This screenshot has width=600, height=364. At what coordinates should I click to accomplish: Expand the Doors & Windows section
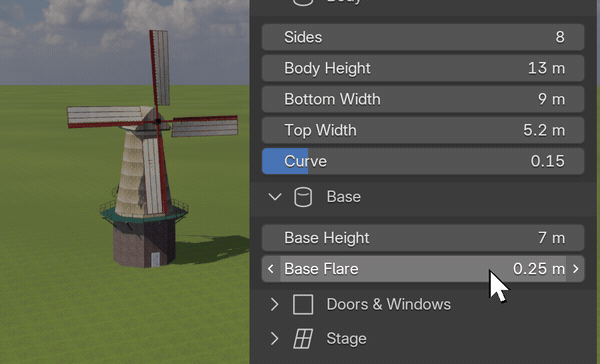[274, 305]
